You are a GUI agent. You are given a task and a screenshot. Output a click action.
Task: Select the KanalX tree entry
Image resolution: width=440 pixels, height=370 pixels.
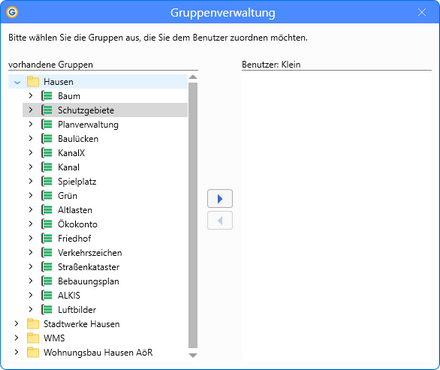71,153
